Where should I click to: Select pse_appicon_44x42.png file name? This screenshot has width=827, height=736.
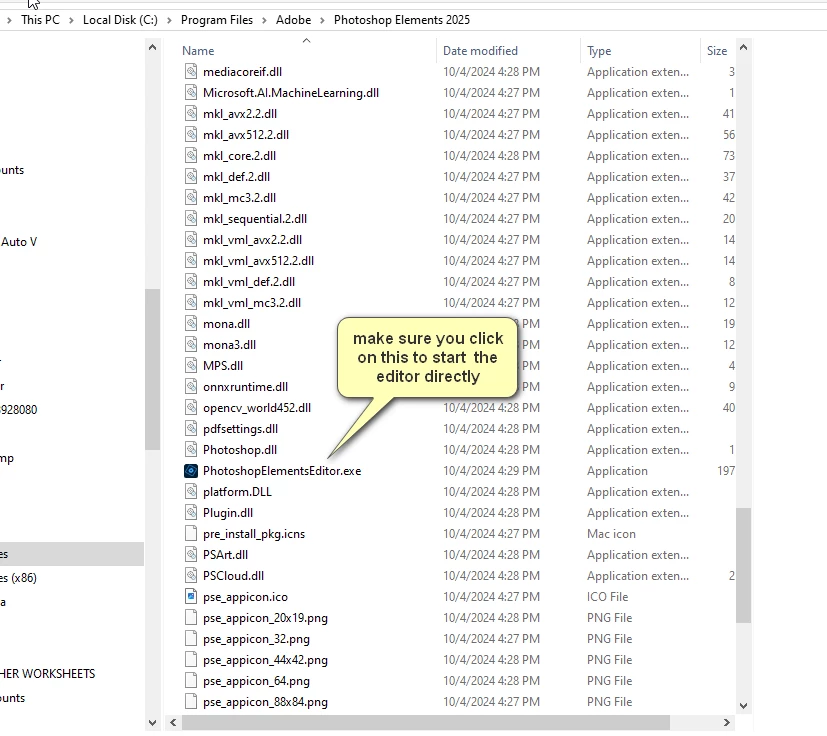(x=265, y=660)
